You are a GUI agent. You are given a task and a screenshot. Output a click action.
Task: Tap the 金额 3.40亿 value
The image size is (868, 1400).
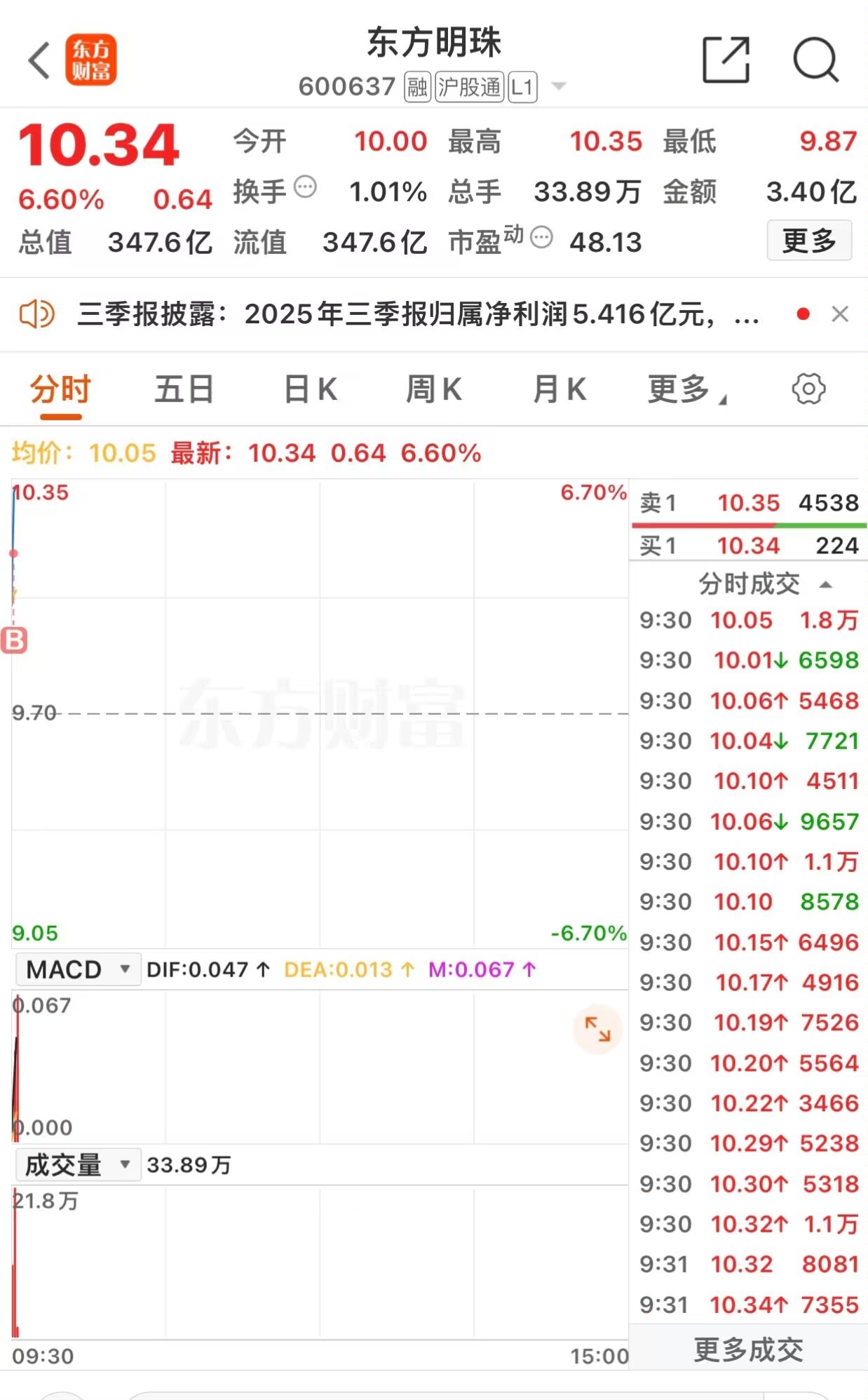coord(811,191)
